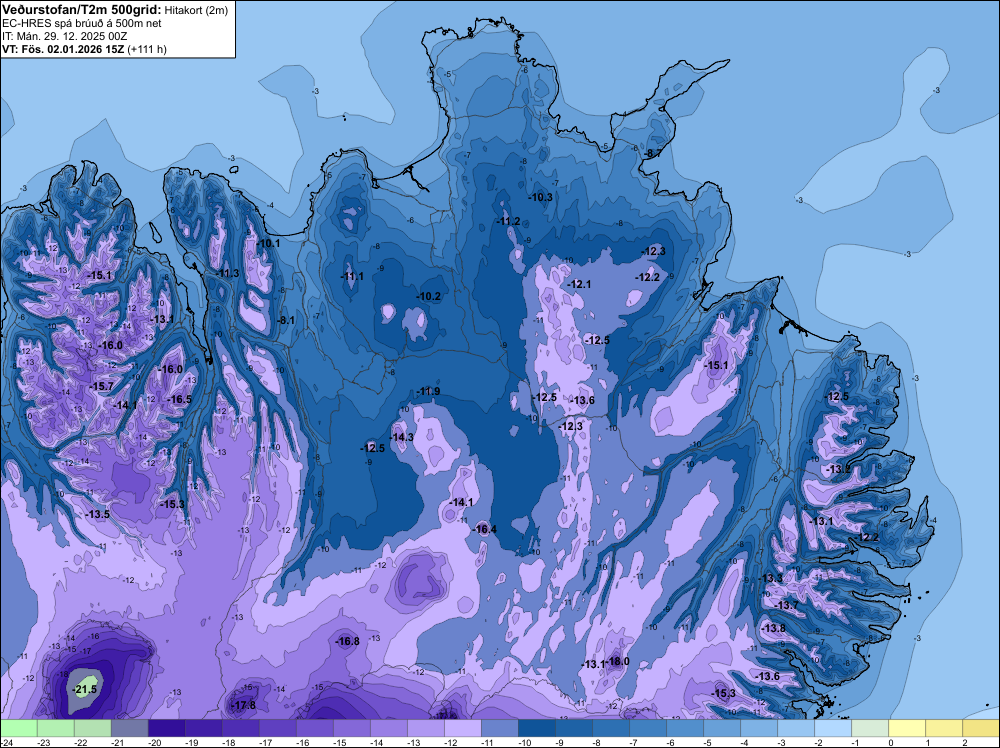Click the -10.1 temperature label
The image size is (1000, 748).
point(268,243)
